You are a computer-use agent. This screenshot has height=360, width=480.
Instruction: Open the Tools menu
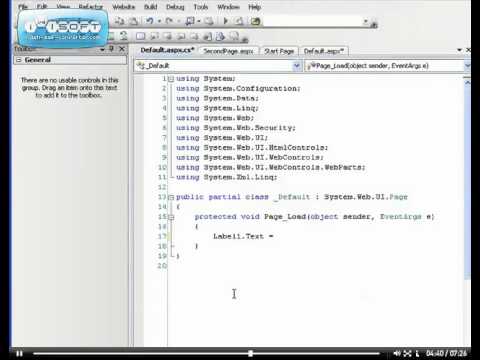coord(201,7)
